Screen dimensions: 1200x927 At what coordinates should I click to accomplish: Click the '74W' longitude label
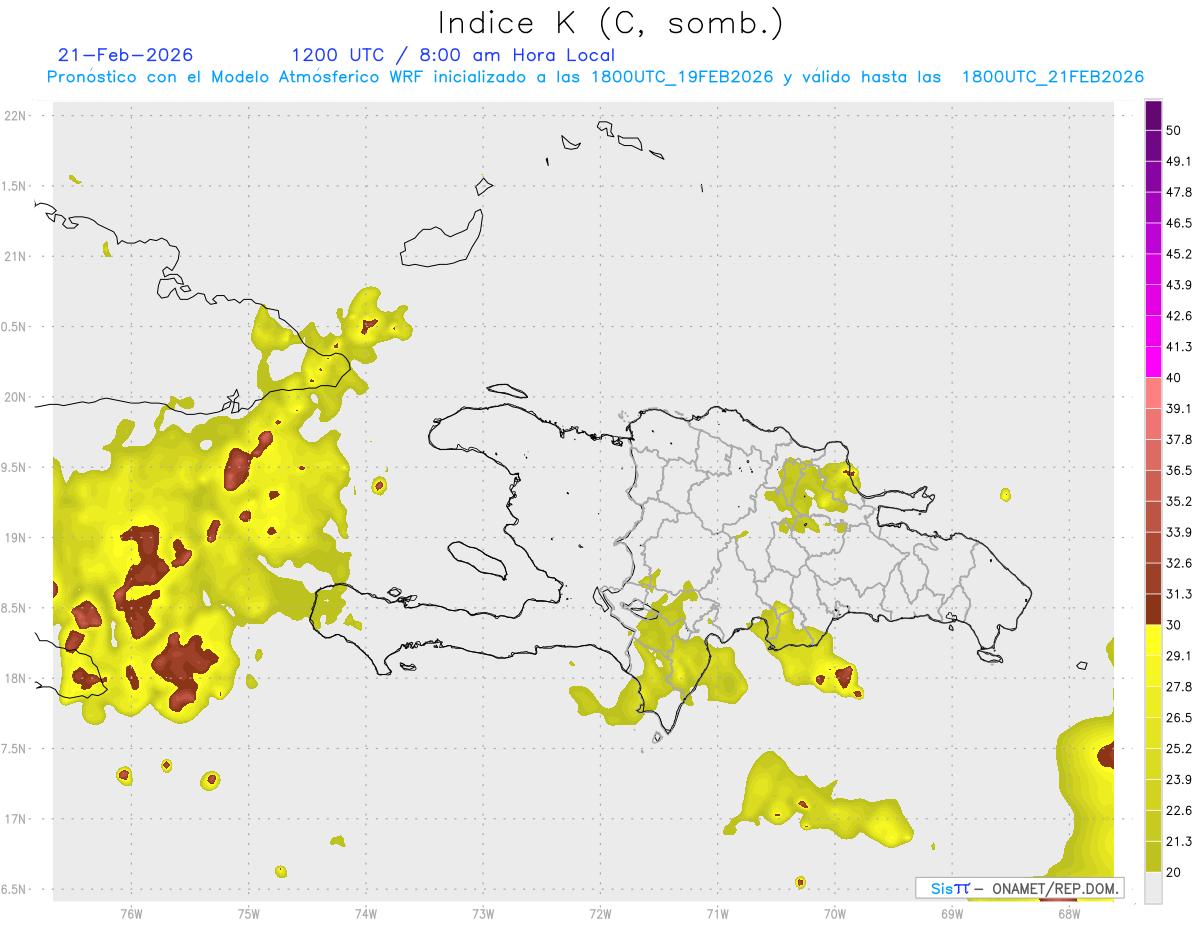(366, 913)
